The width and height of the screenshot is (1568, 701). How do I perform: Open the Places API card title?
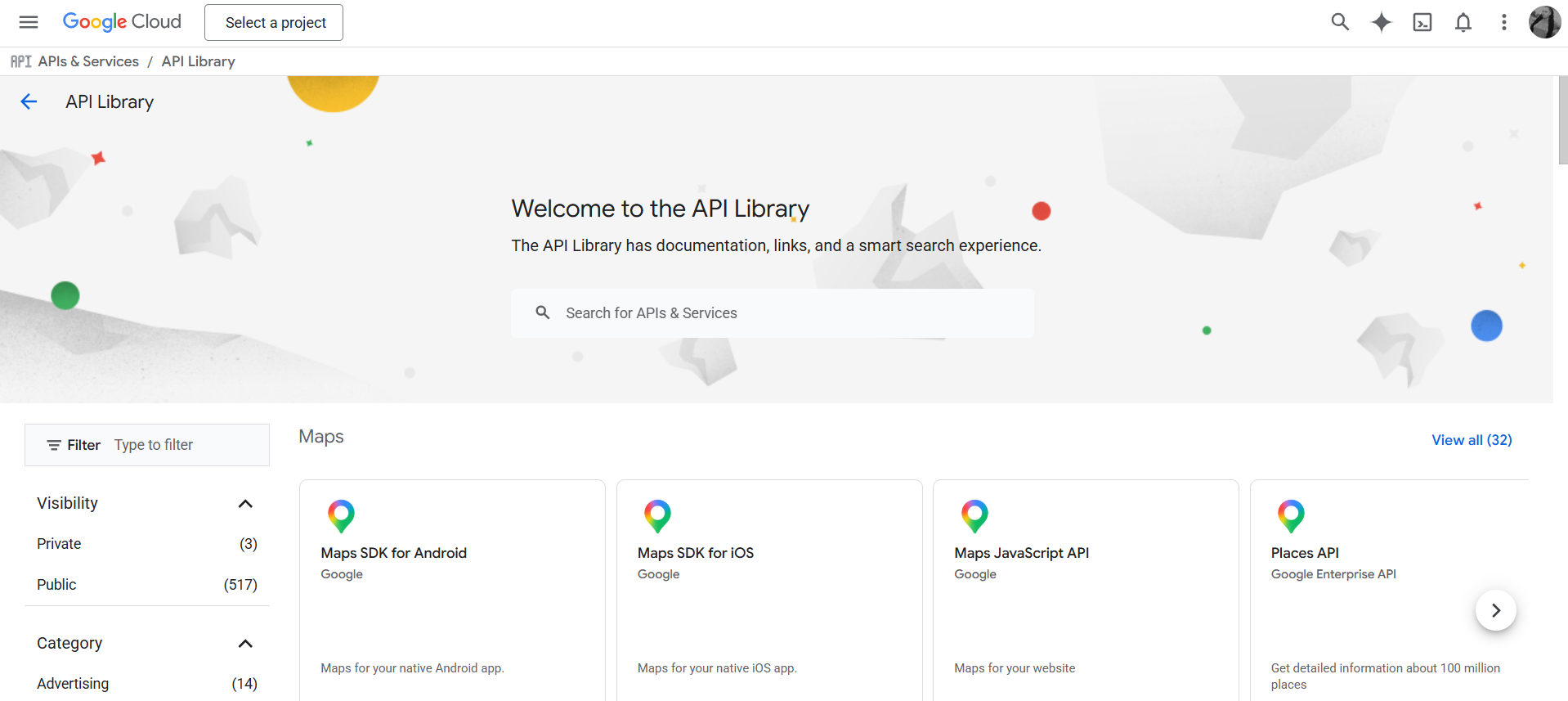(x=1305, y=553)
